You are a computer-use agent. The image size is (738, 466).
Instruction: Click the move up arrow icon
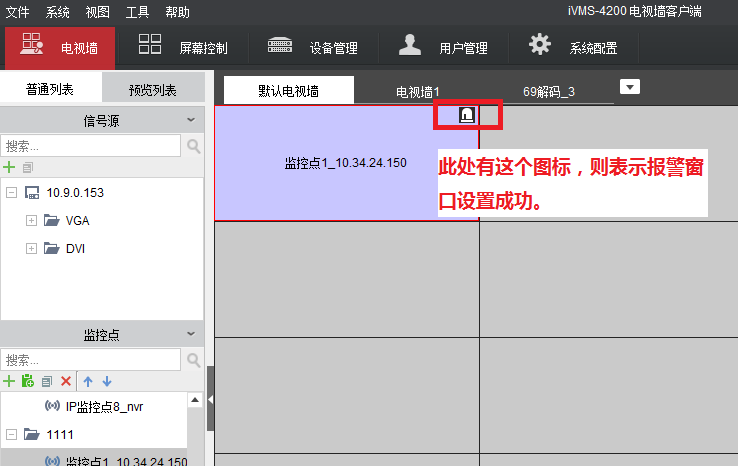pyautogui.click(x=88, y=381)
